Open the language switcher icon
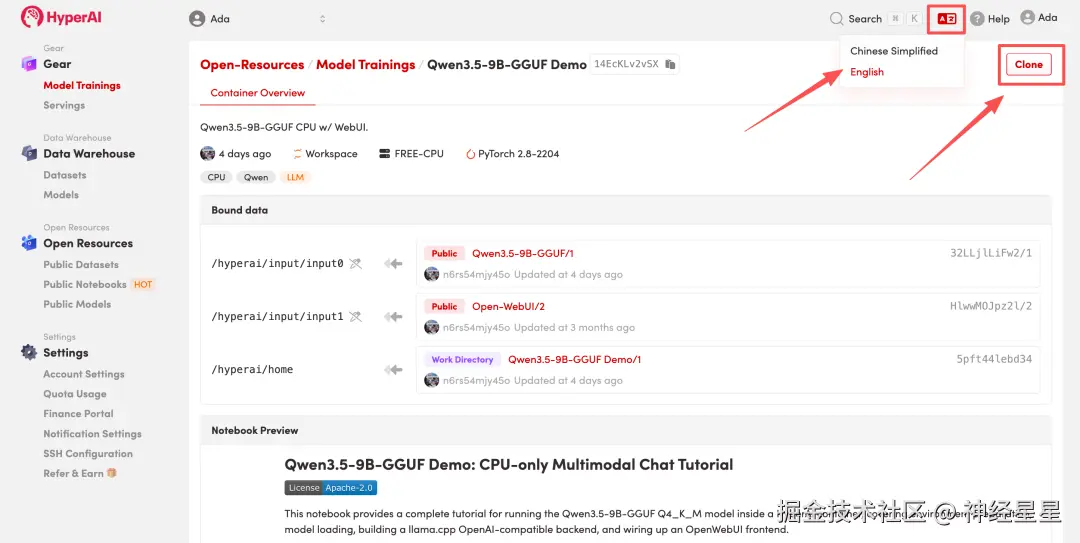Viewport: 1080px width, 543px height. tap(946, 19)
